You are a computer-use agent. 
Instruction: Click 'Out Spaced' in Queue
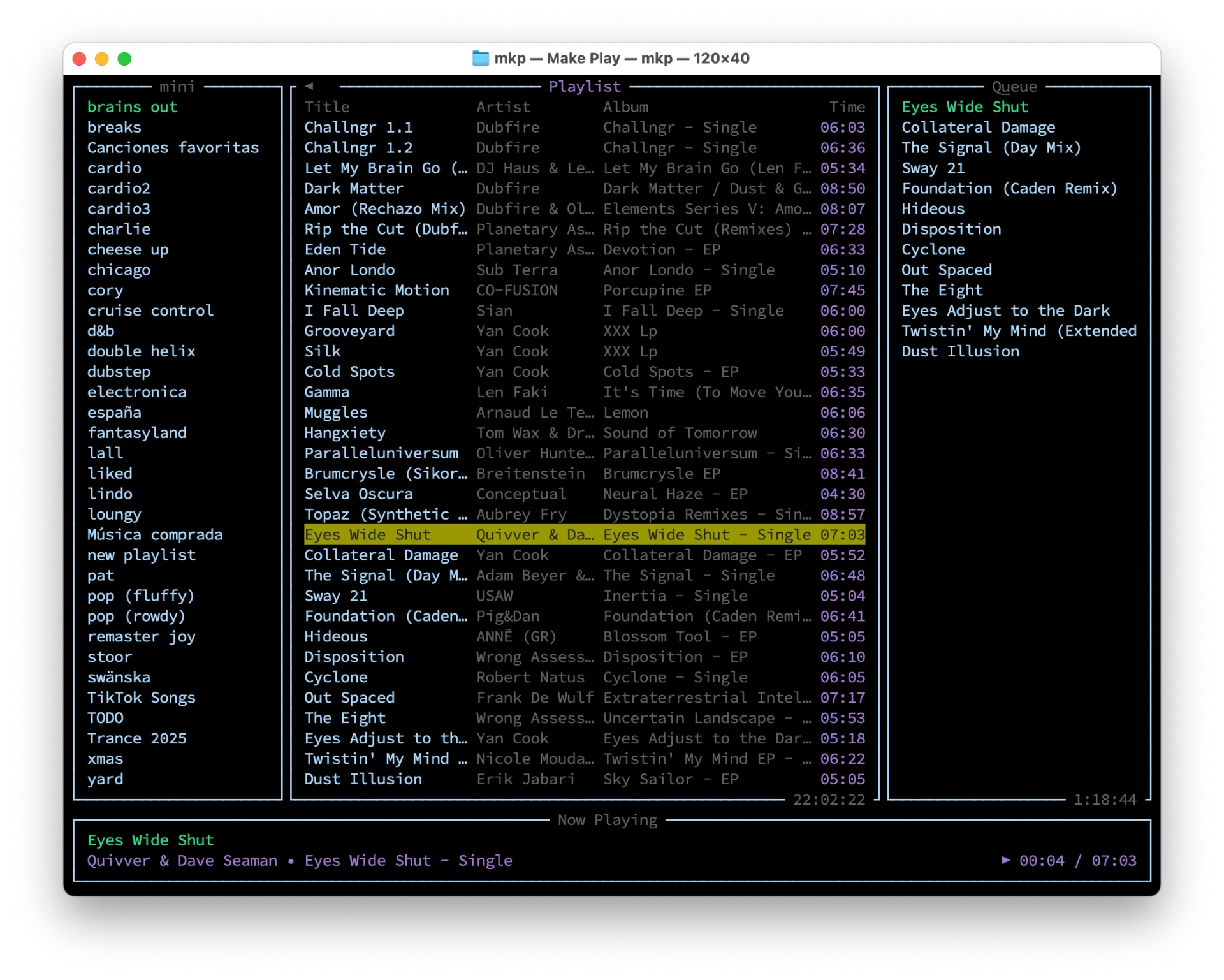click(x=947, y=270)
